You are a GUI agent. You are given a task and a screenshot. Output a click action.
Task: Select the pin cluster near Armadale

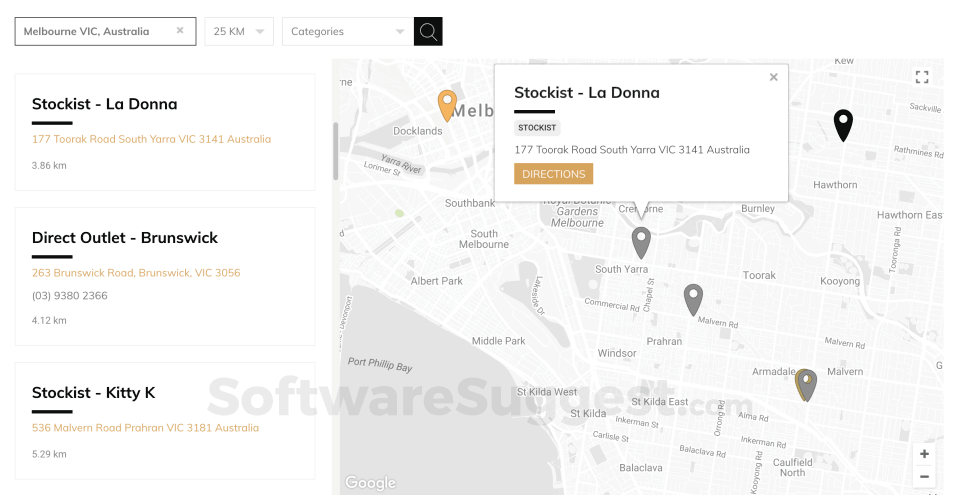[806, 385]
